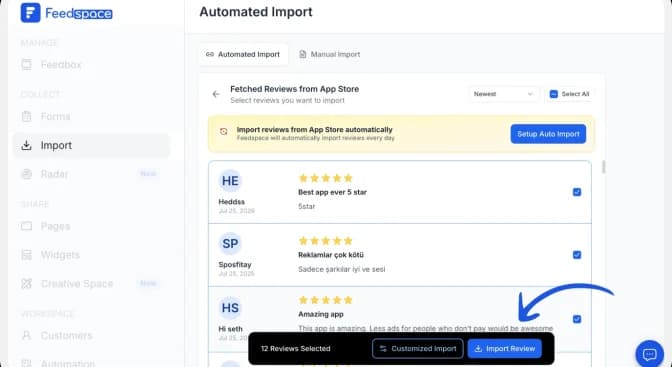Click the Widgets icon in sidebar
Viewport: 672px width, 367px height.
pyautogui.click(x=27, y=255)
